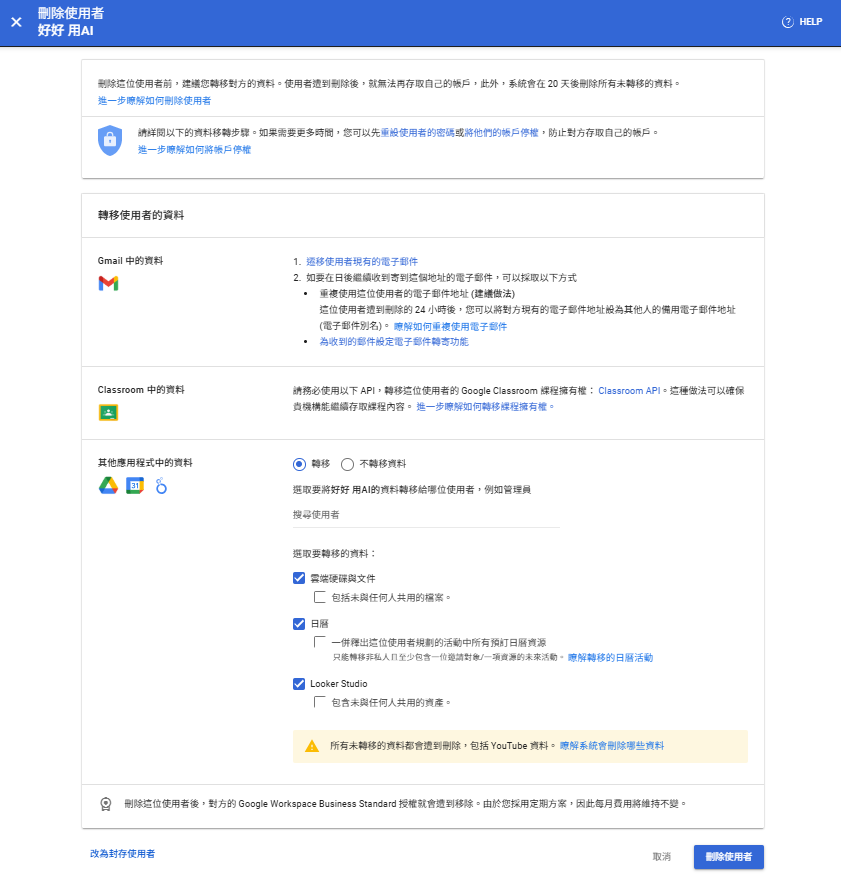Click the yellow warning triangle icon
The height and width of the screenshot is (892, 841).
(312, 746)
